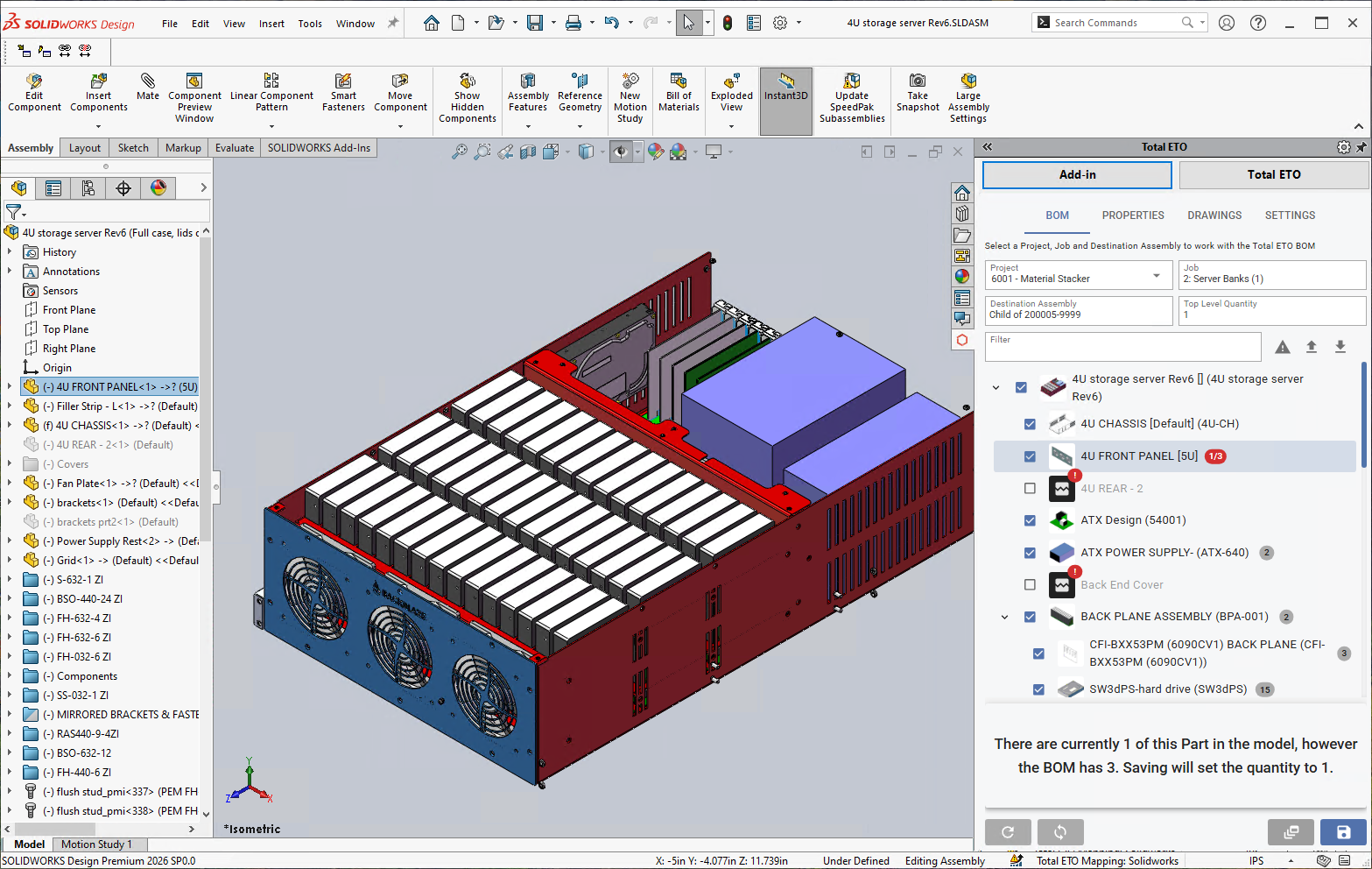Uncheck ATX POWER SUPPLY checkbox
Viewport: 1372px width, 869px height.
click(1030, 553)
